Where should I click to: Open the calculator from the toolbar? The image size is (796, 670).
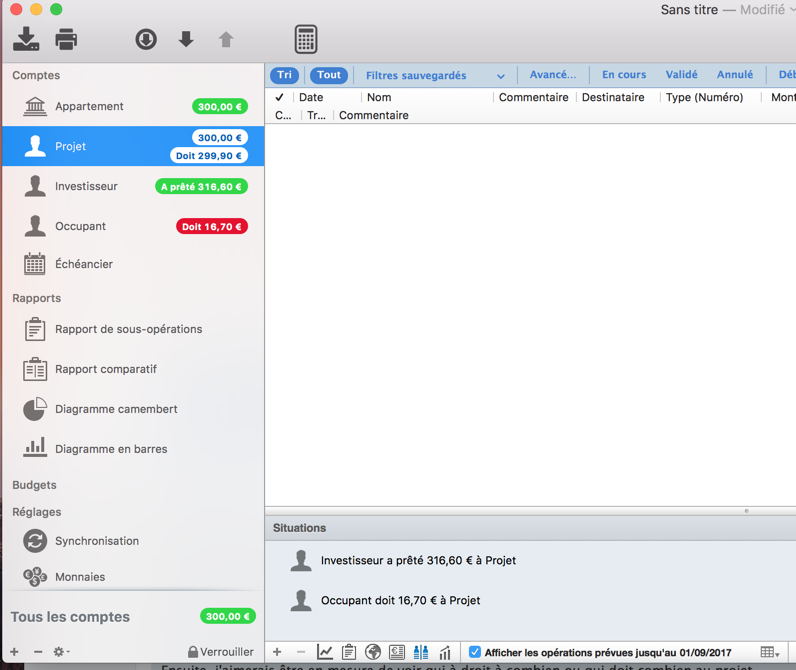[306, 39]
